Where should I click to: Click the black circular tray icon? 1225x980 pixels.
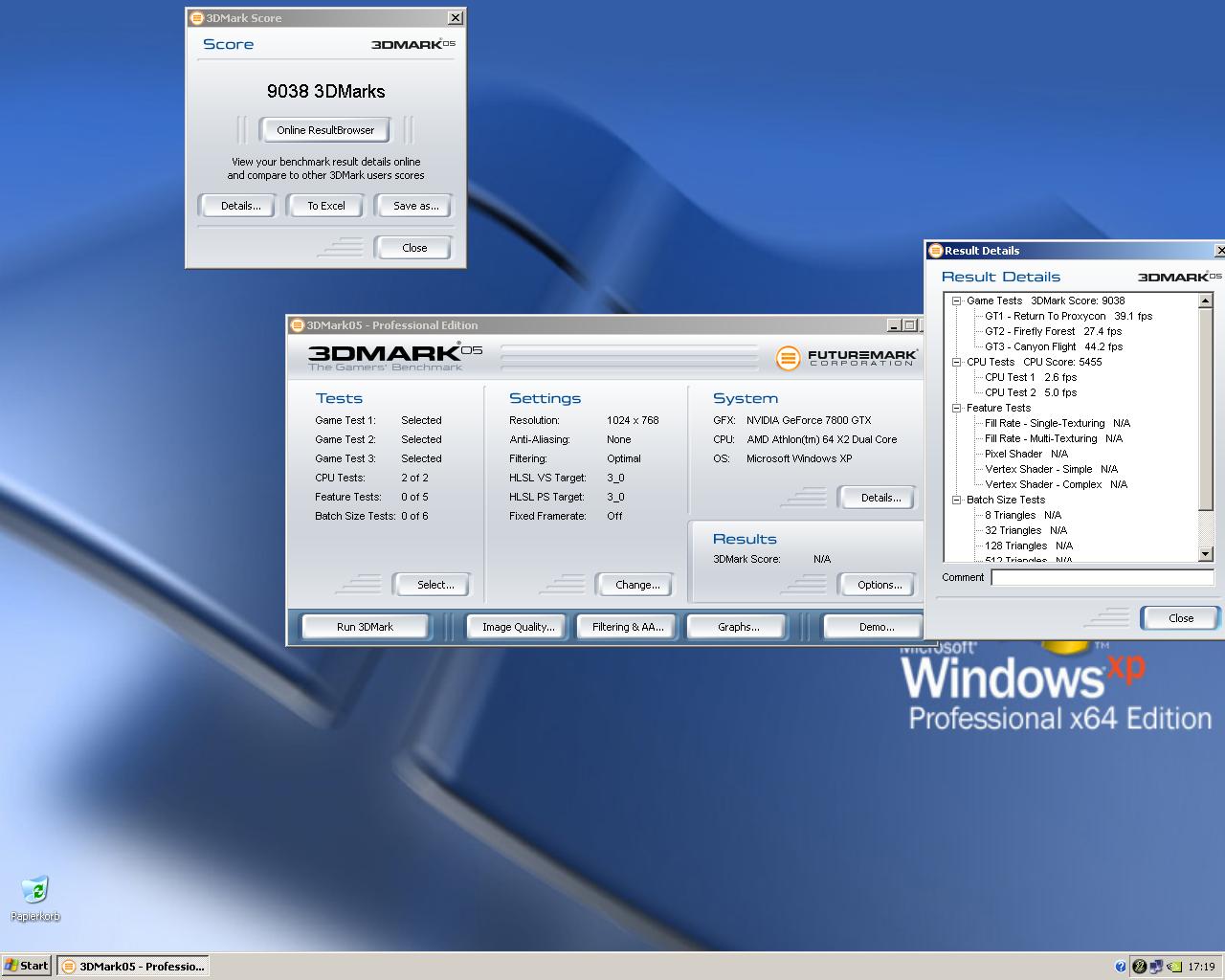click(x=1139, y=967)
